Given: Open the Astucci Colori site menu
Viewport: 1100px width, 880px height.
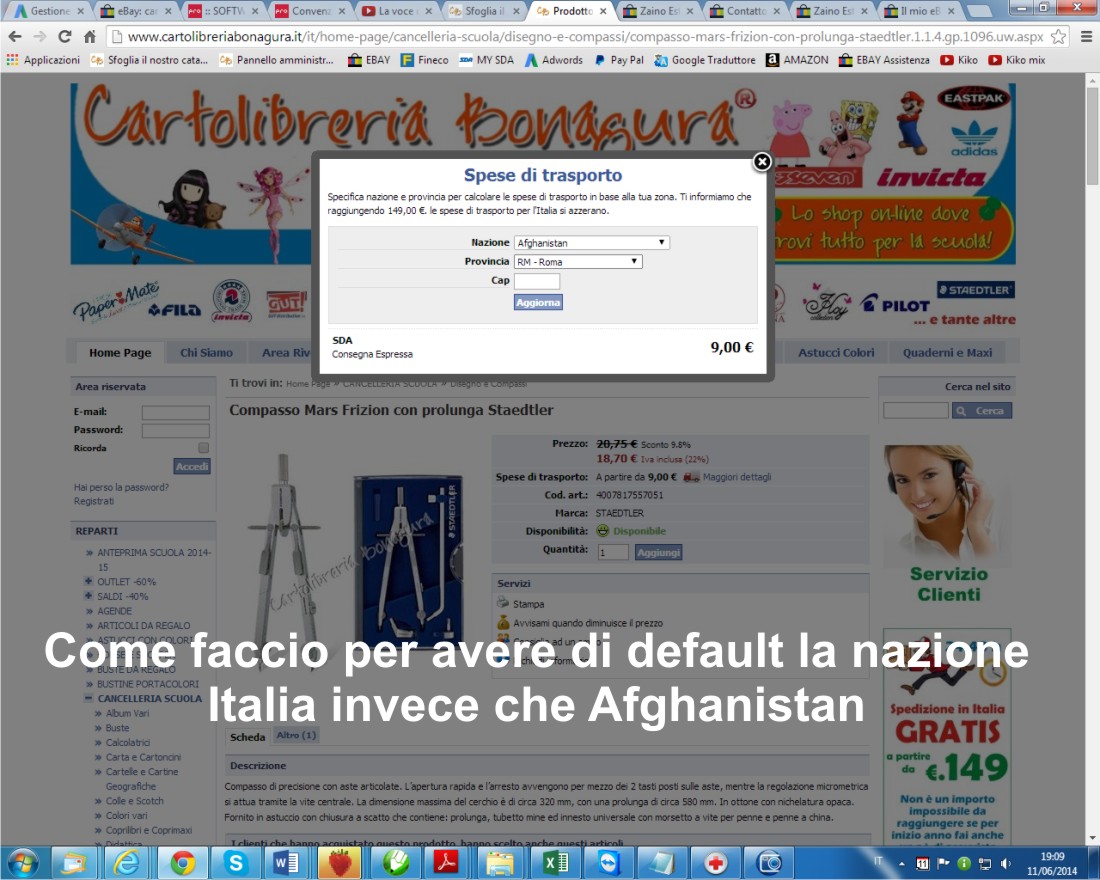Looking at the screenshot, I should click(x=836, y=352).
